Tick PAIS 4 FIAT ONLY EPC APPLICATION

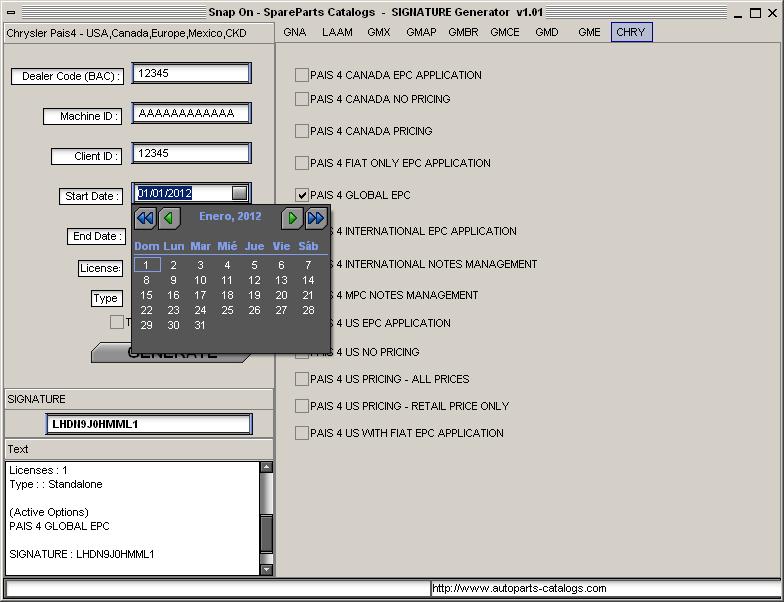302,163
